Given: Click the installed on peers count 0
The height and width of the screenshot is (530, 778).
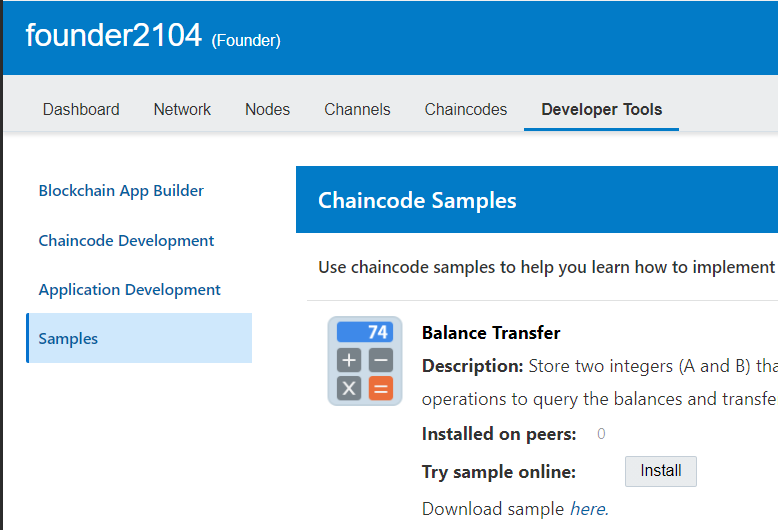Looking at the screenshot, I should click(x=601, y=434).
